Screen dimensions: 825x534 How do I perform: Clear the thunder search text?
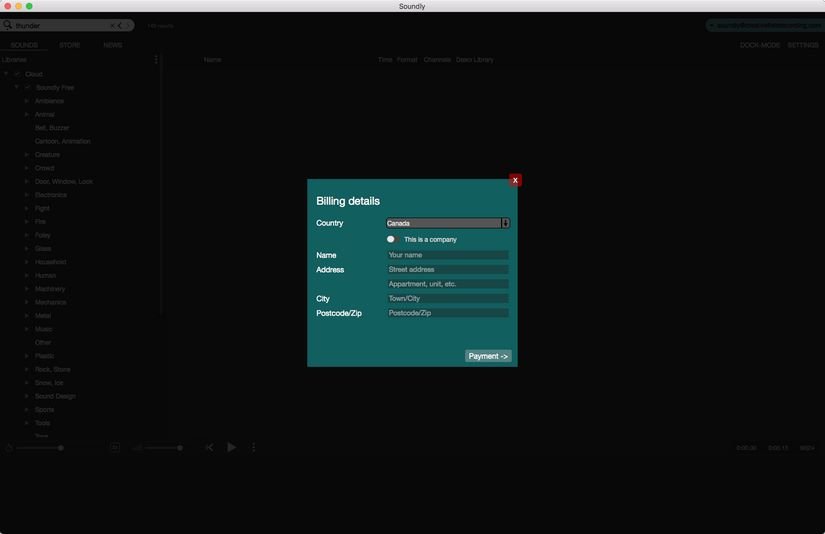pyautogui.click(x=112, y=25)
